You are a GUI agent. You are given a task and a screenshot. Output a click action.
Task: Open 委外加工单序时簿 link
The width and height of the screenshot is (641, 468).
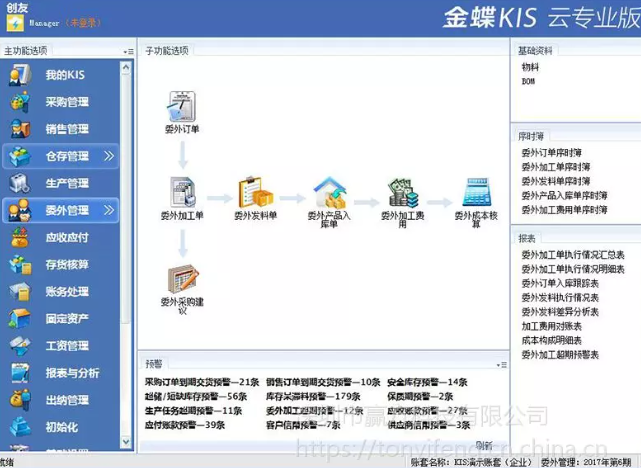click(x=556, y=167)
